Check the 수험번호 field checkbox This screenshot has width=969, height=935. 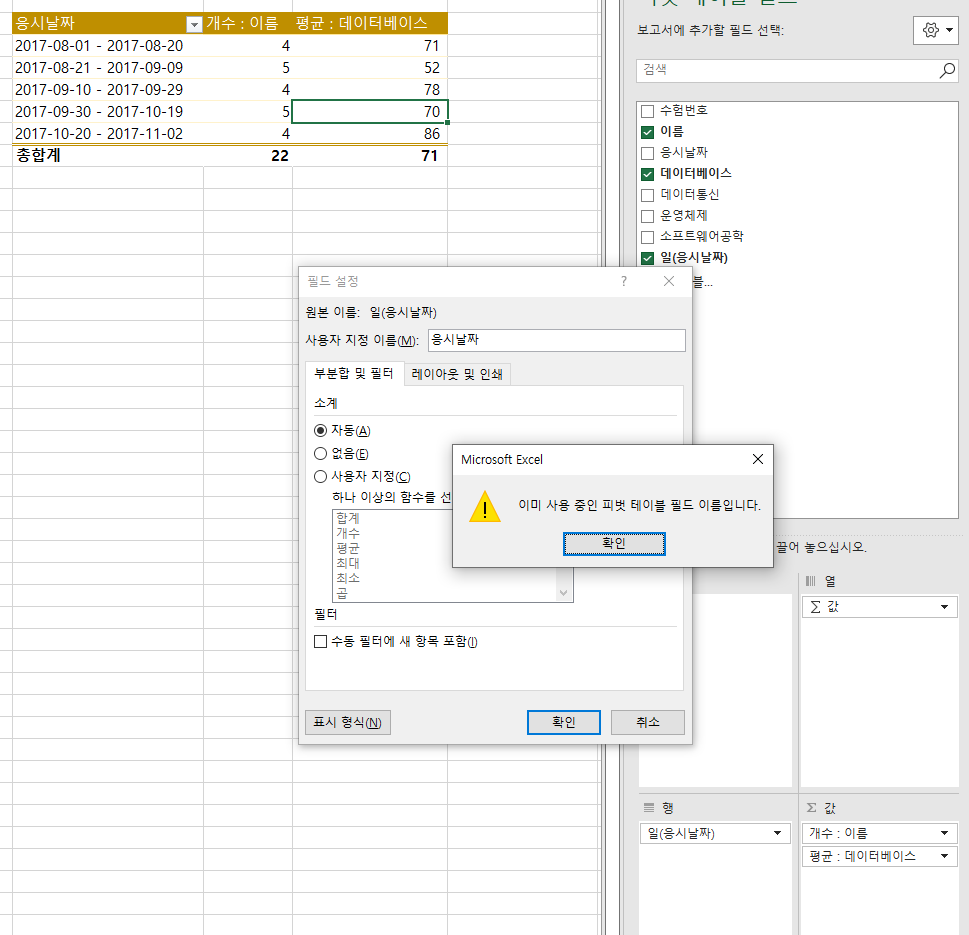tap(647, 111)
